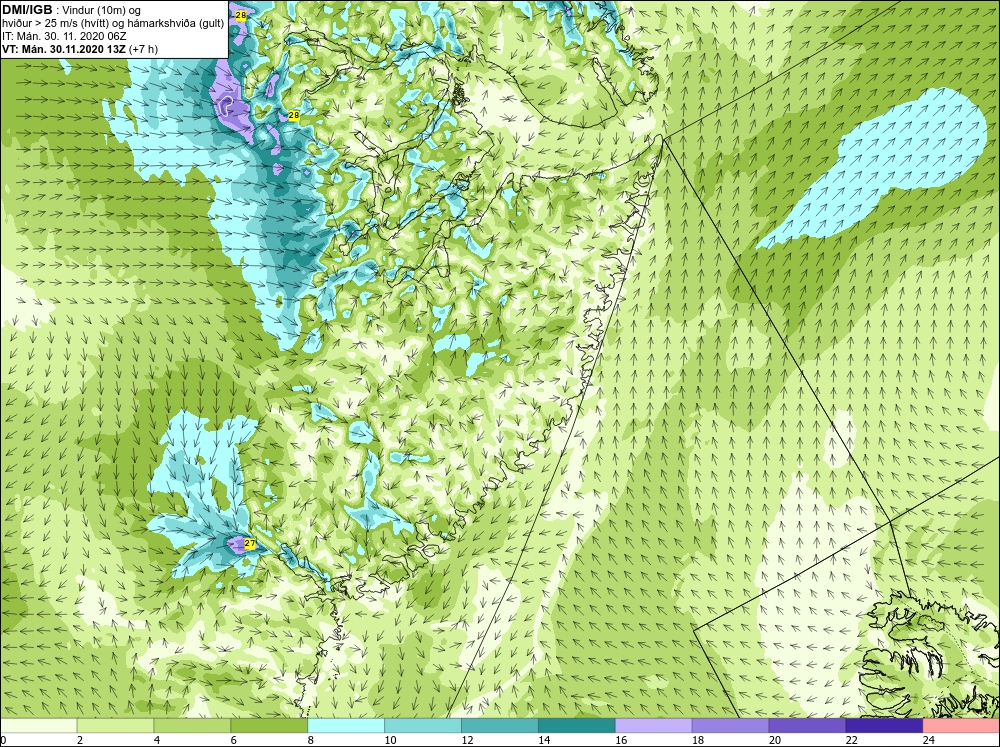1000x747 pixels.
Task: Click the lavender 16-18 m/s legend swatch
Action: [x=654, y=726]
